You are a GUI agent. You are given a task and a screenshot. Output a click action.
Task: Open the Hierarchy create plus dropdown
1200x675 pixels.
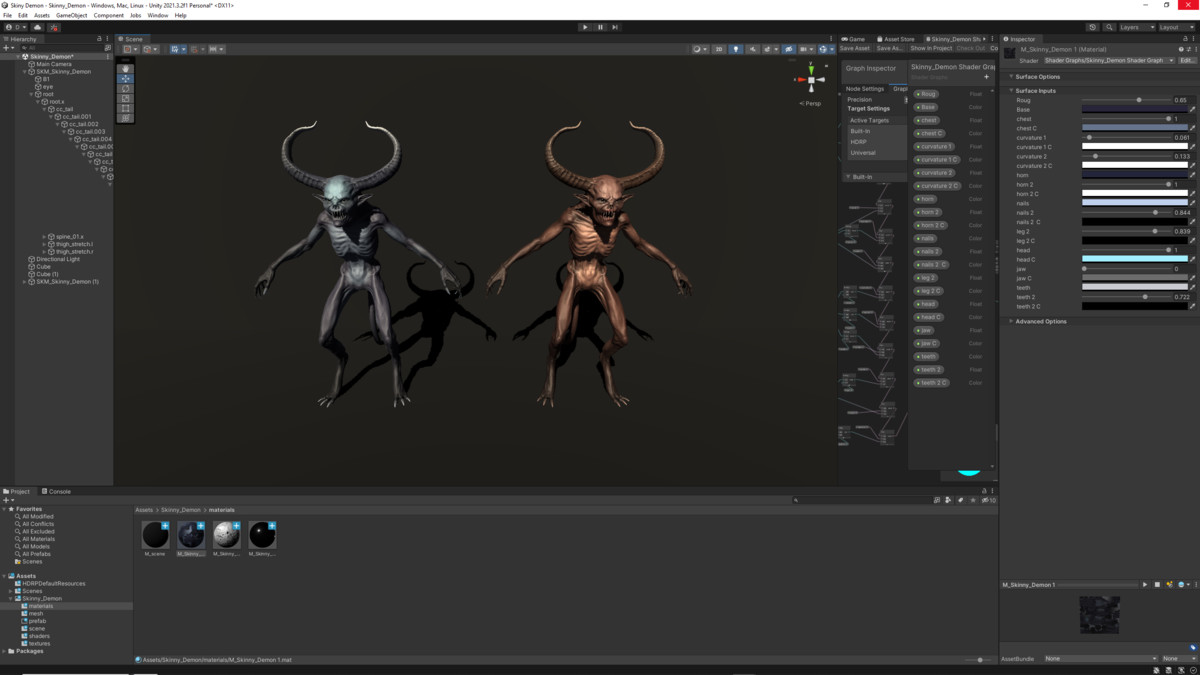[x=8, y=48]
